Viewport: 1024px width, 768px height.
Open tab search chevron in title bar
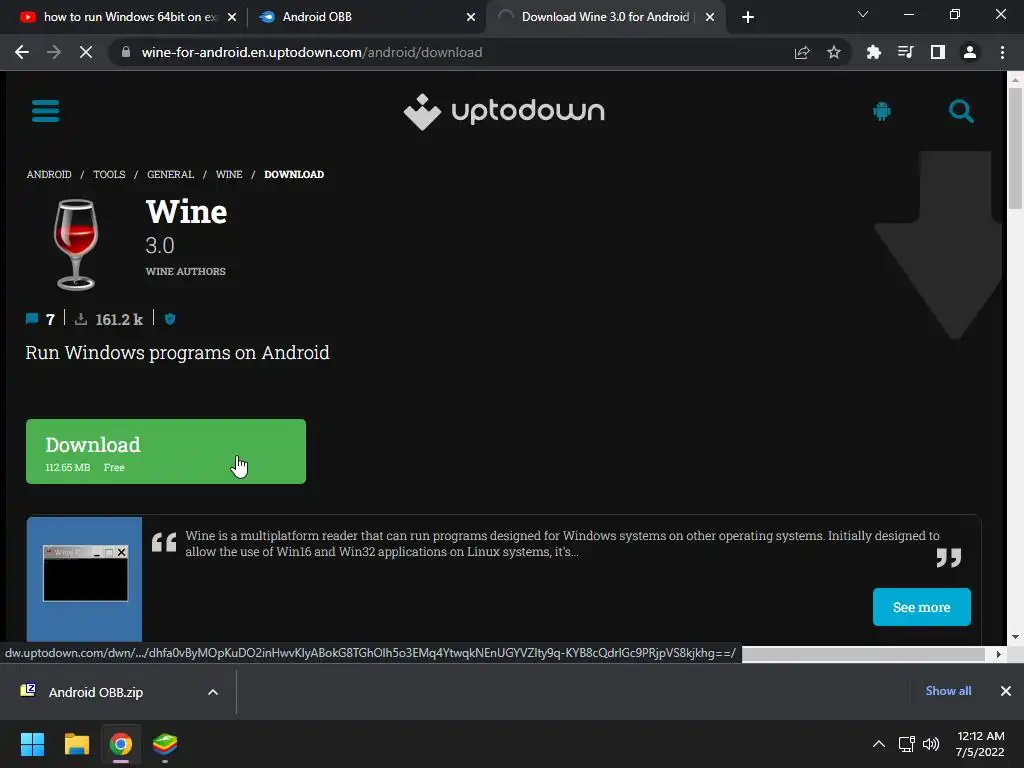tap(863, 14)
